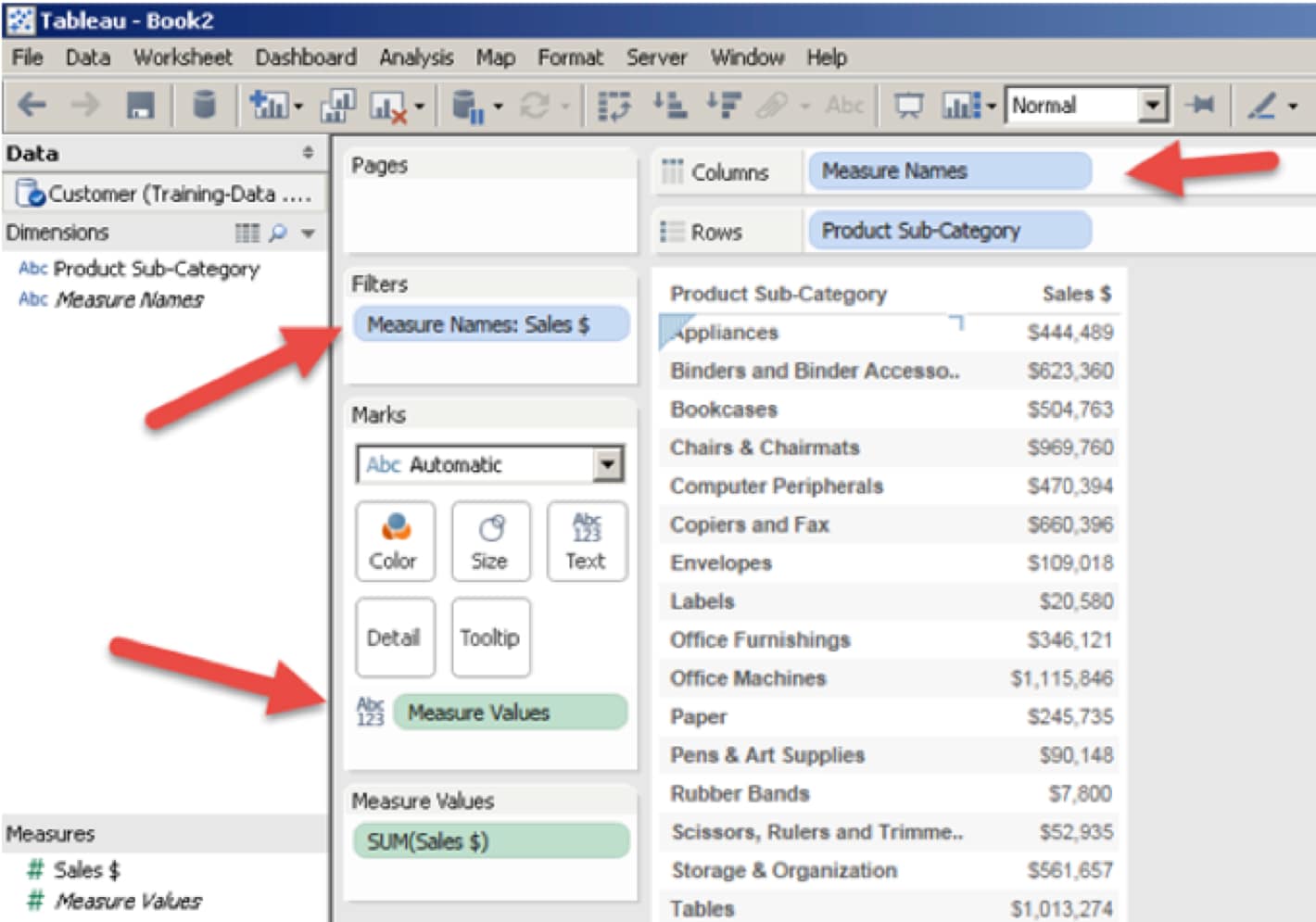1316x922 pixels.
Task: Open the Normal fit dropdown
Action: tap(1152, 106)
